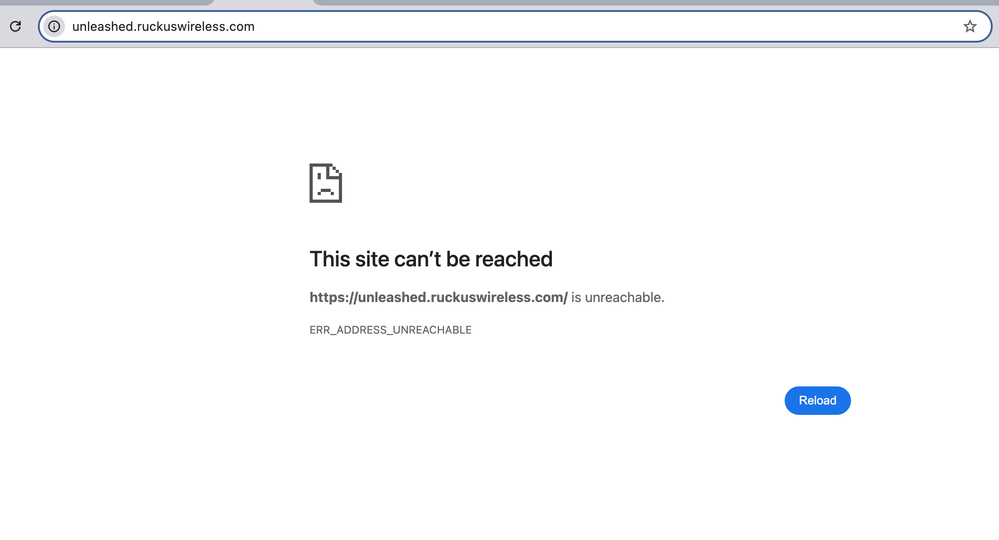Click the blue Reload button
The height and width of the screenshot is (540, 999).
(x=817, y=401)
